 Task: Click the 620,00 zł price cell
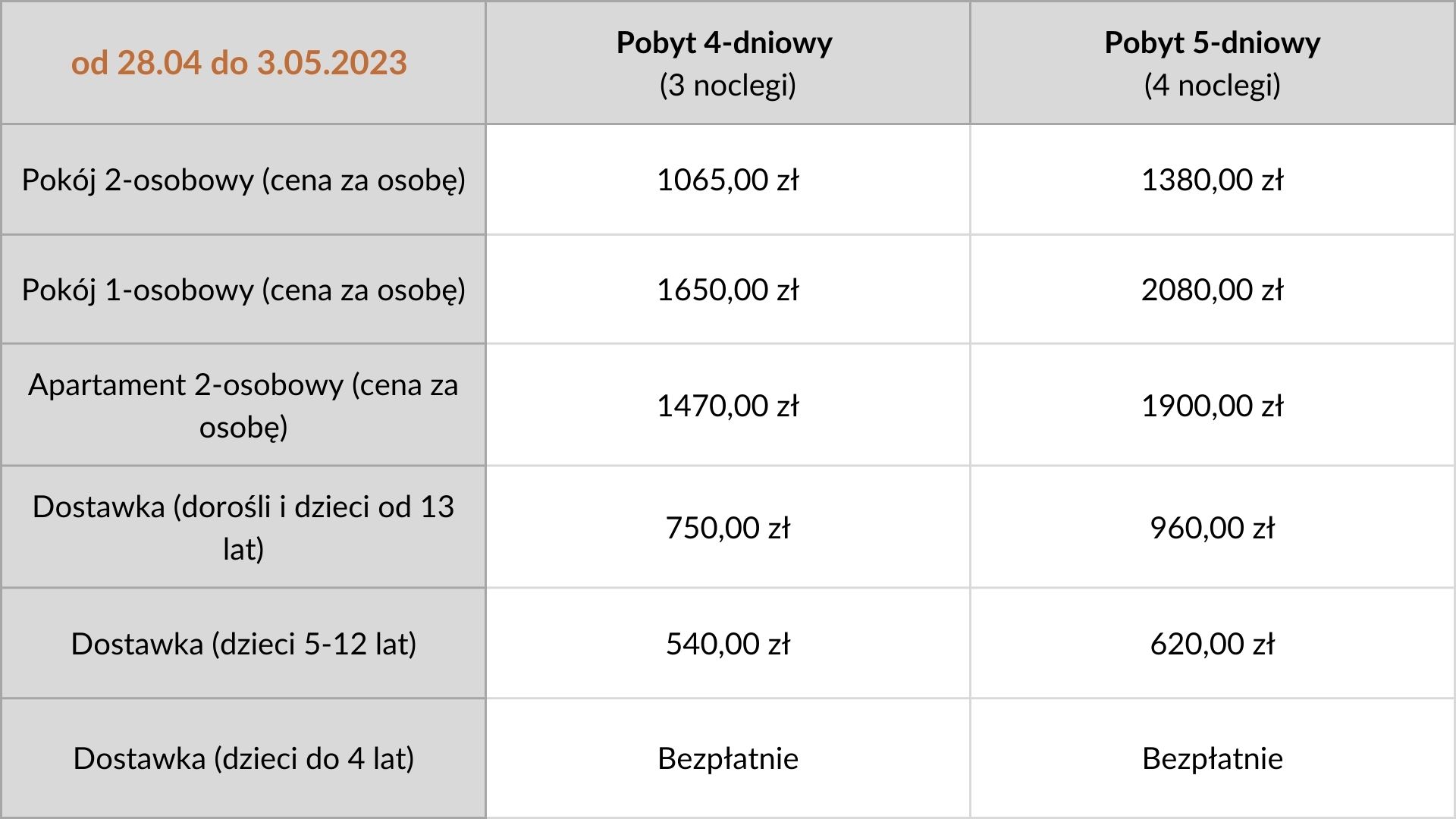coord(1213,644)
